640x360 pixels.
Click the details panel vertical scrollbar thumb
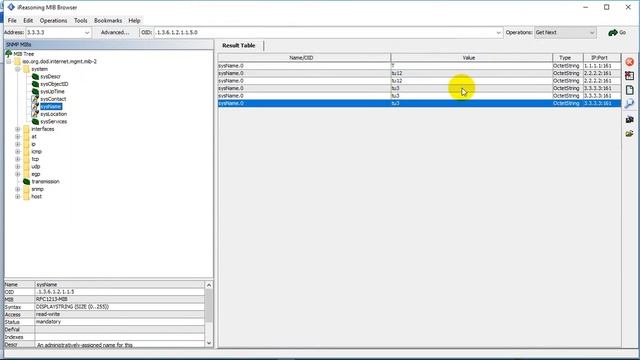(x=209, y=305)
